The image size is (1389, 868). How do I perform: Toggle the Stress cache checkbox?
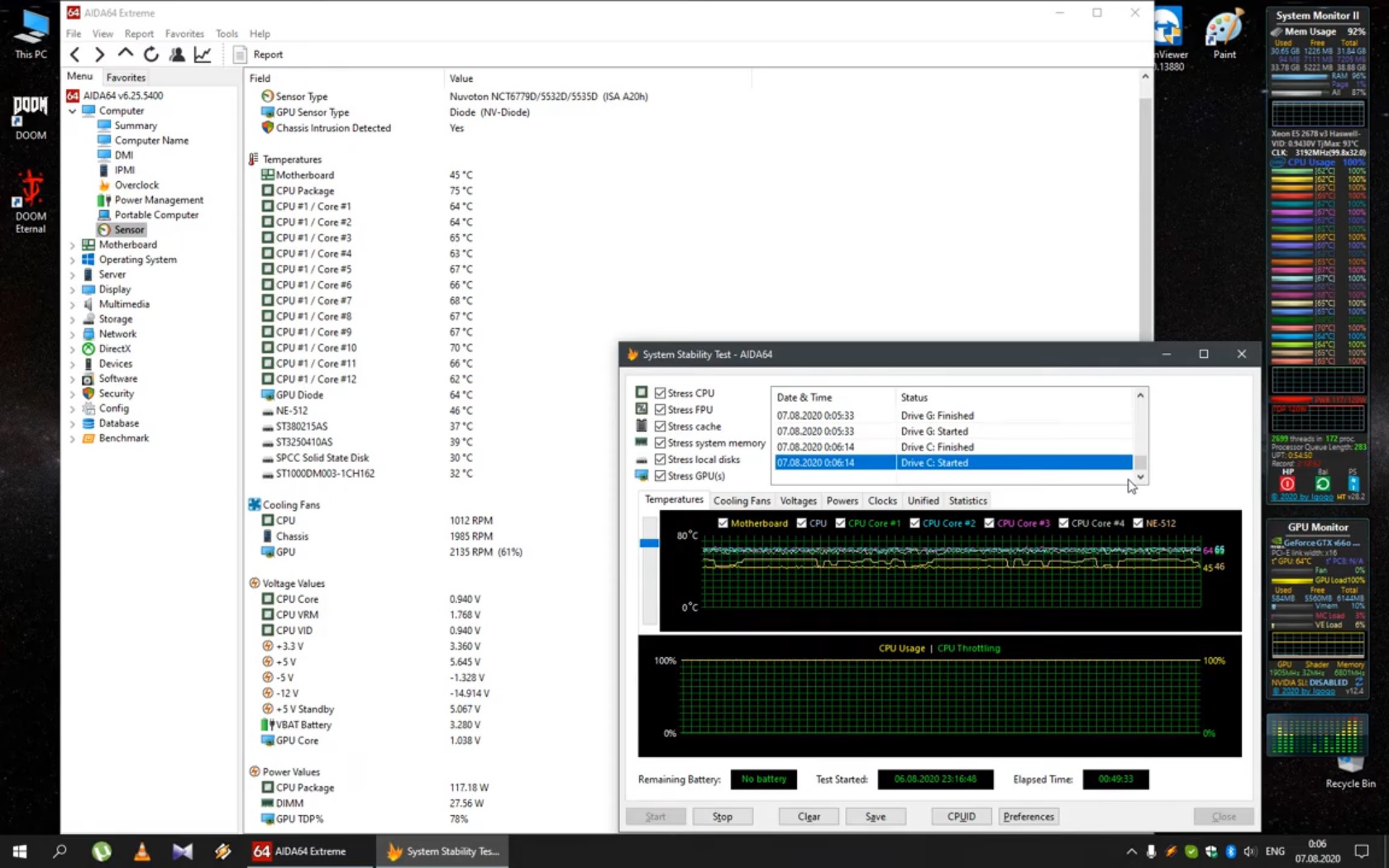point(660,427)
